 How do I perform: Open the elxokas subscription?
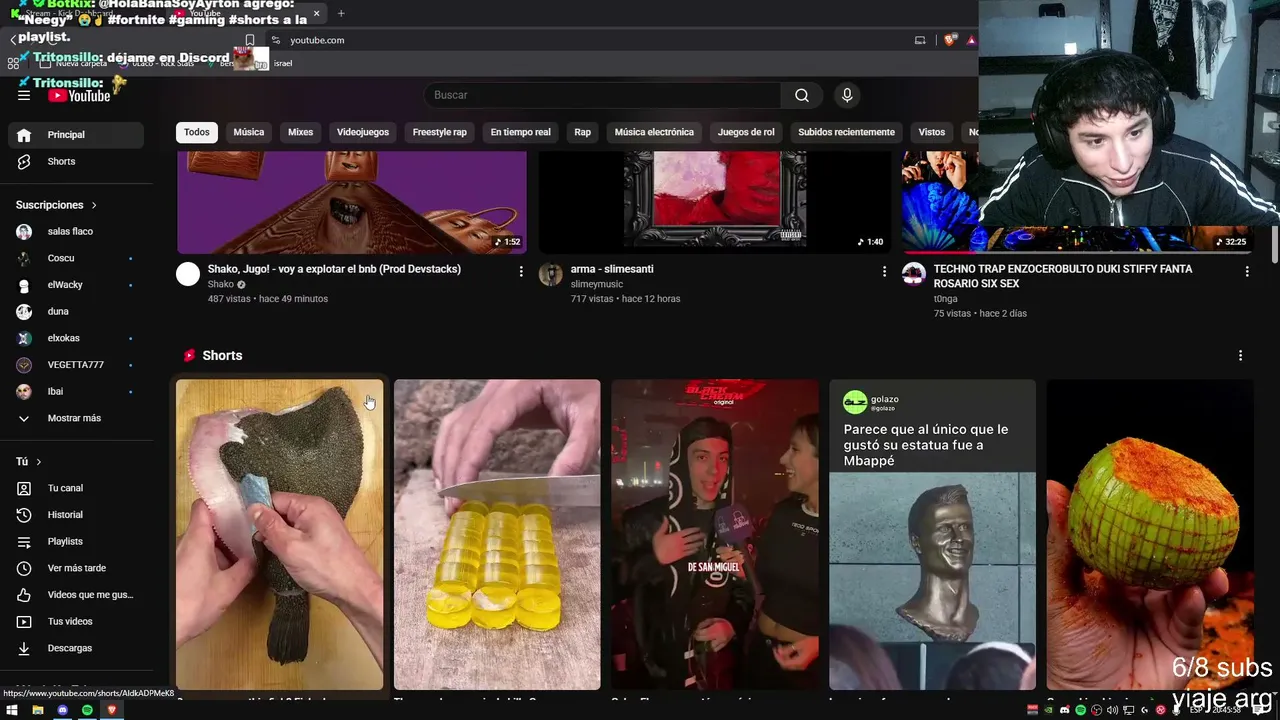(76, 338)
